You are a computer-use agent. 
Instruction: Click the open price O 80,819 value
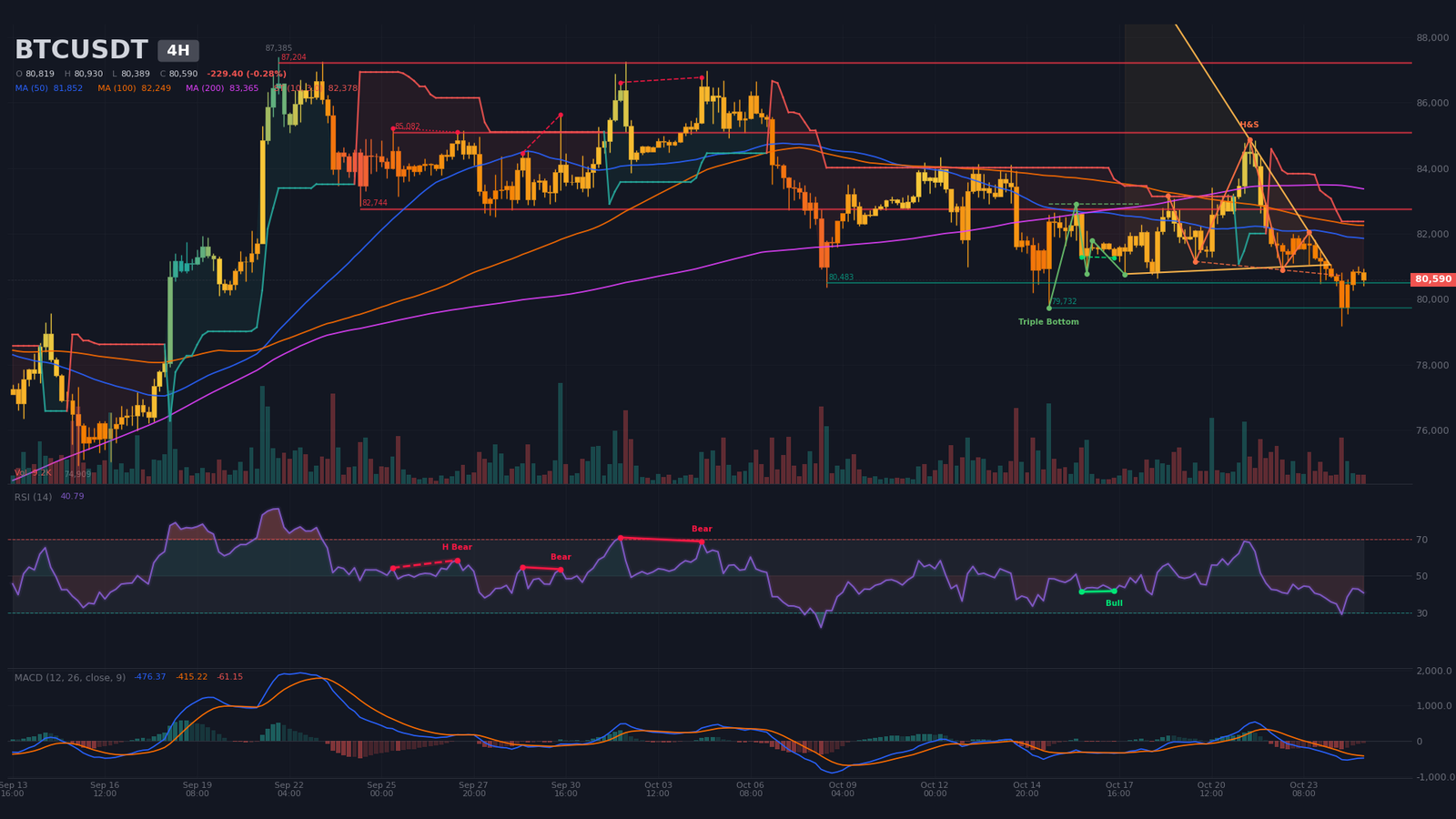pos(35,75)
